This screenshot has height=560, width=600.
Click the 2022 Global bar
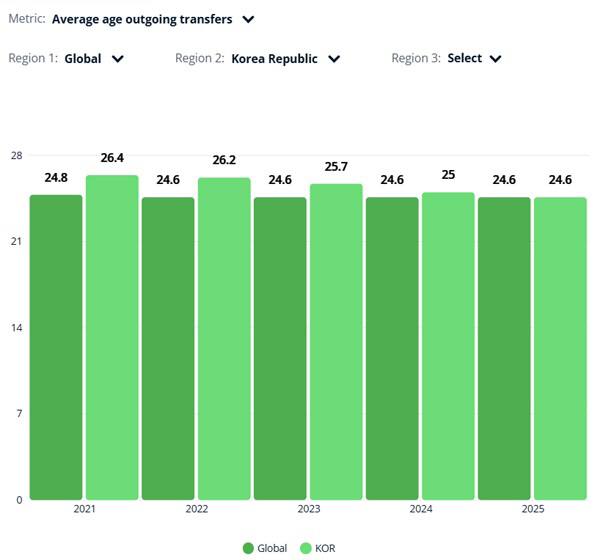point(168,348)
